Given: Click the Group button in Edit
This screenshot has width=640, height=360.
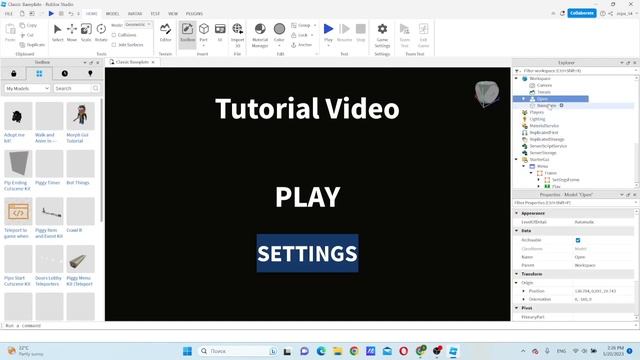Looking at the screenshot, I should (x=304, y=25).
